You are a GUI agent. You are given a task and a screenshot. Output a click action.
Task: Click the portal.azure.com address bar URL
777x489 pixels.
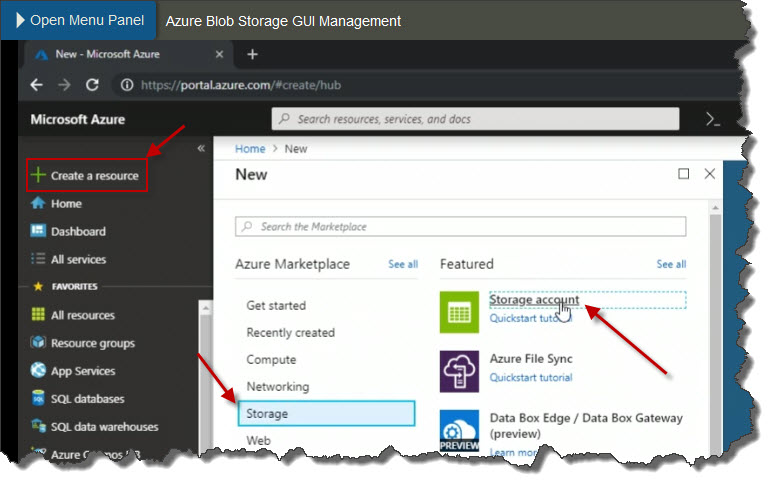pos(241,85)
